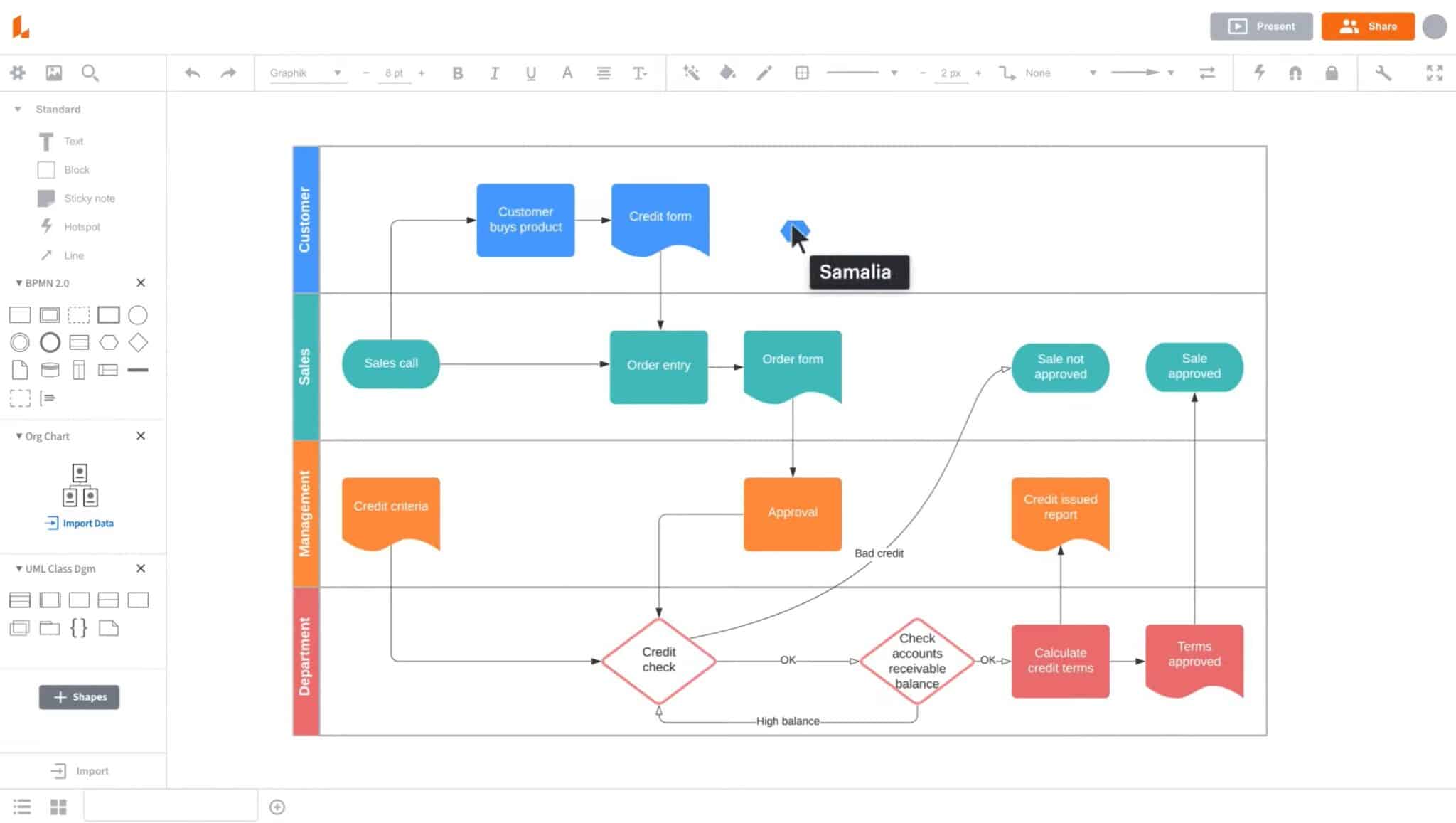Select the line color pencil icon

[x=764, y=73]
